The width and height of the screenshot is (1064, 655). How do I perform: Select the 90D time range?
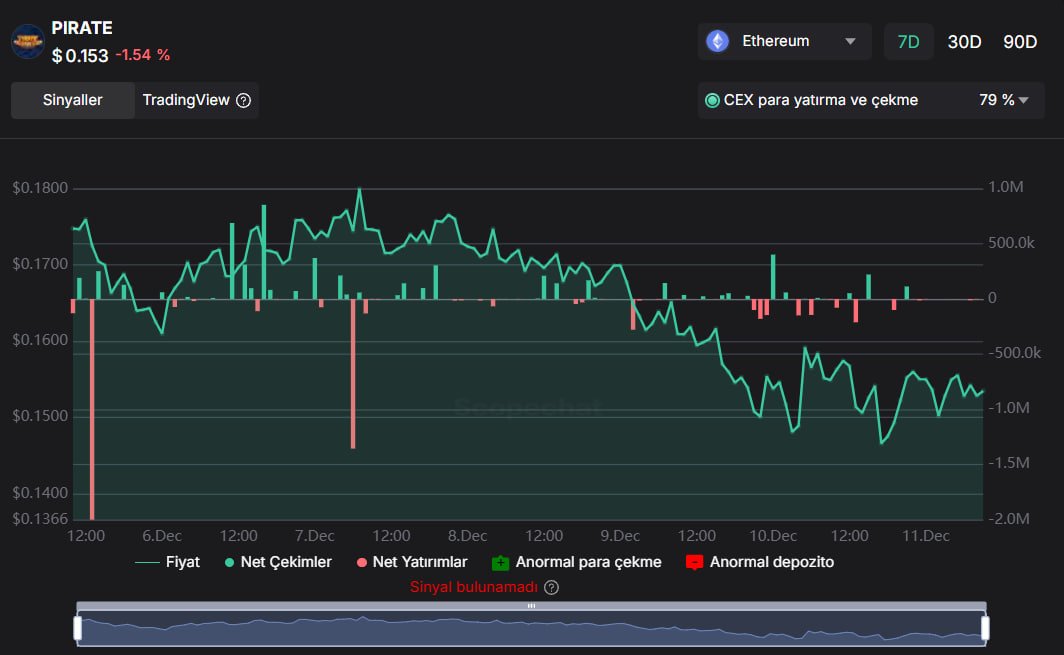[x=1020, y=42]
